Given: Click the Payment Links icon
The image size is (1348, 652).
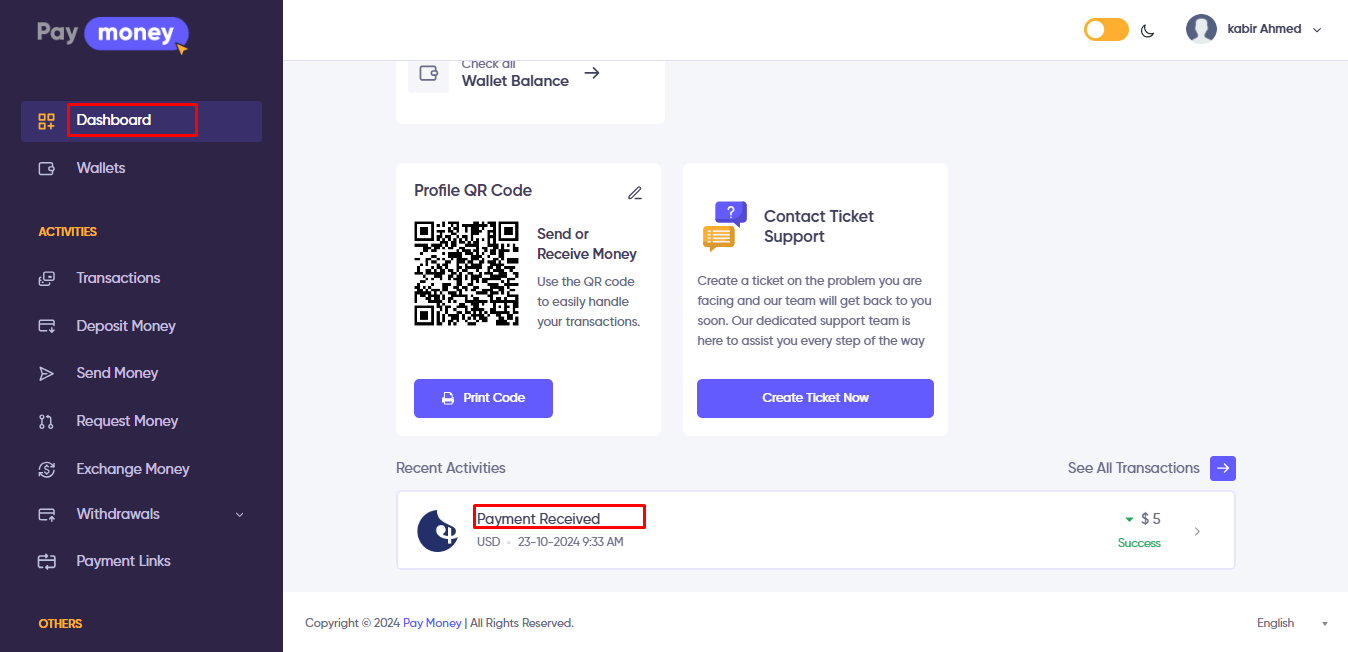Looking at the screenshot, I should 46,561.
